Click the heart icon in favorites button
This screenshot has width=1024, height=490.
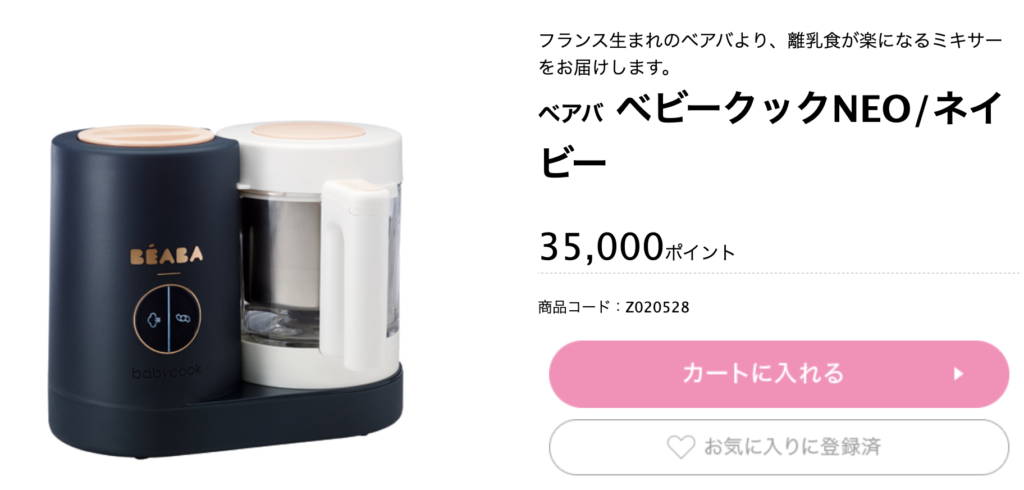pyautogui.click(x=680, y=448)
